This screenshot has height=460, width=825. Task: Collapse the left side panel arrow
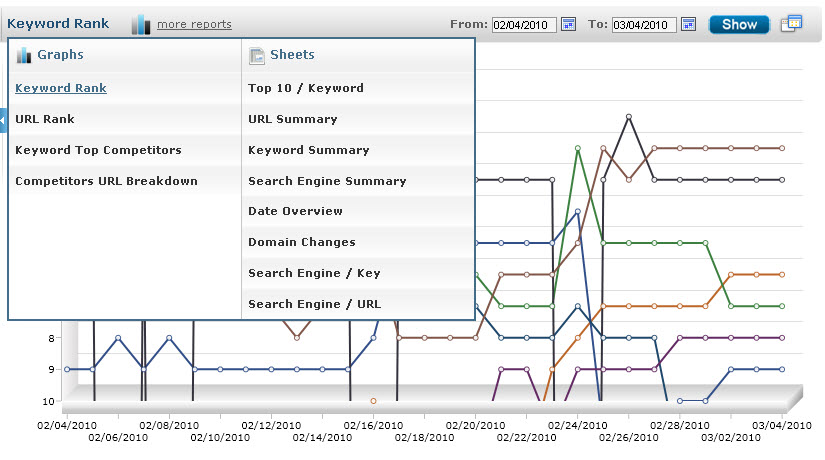tap(3, 120)
